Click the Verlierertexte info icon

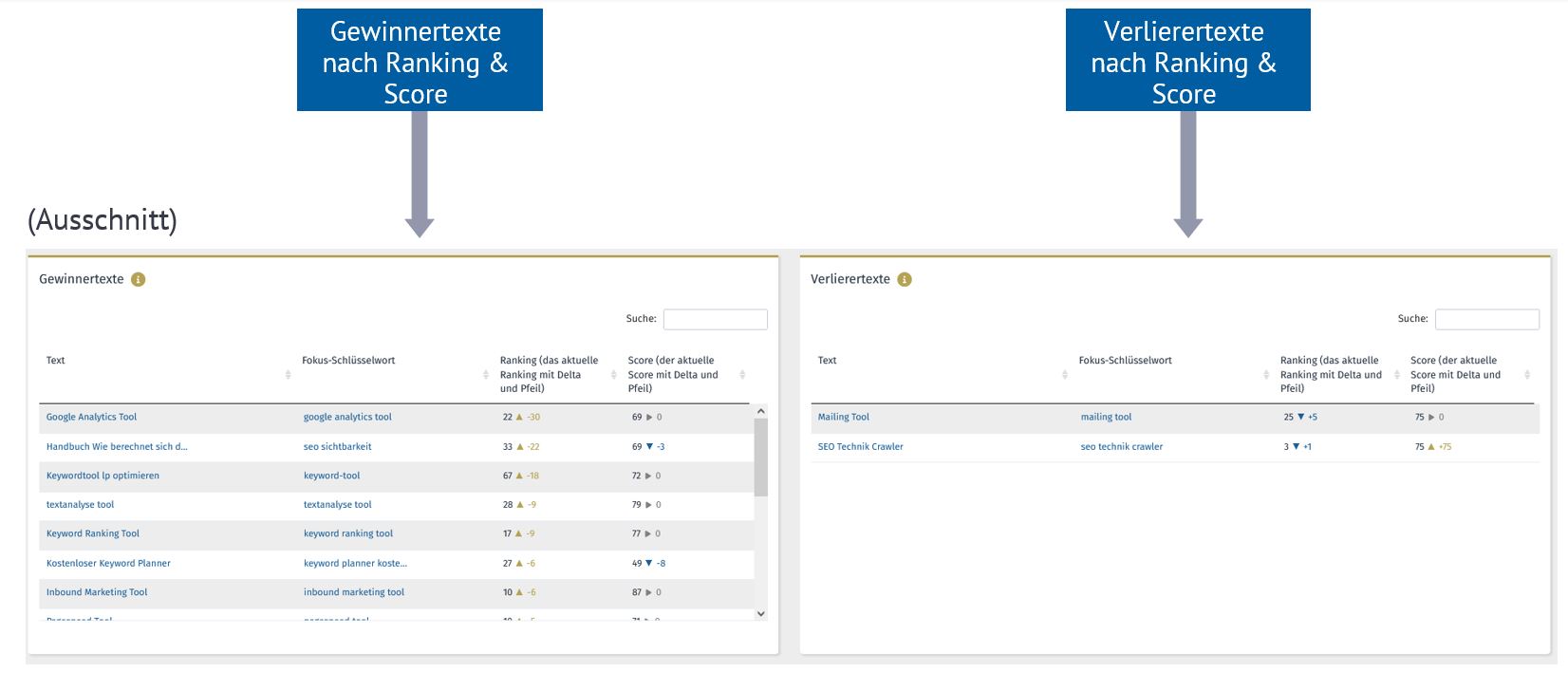pyautogui.click(x=904, y=279)
